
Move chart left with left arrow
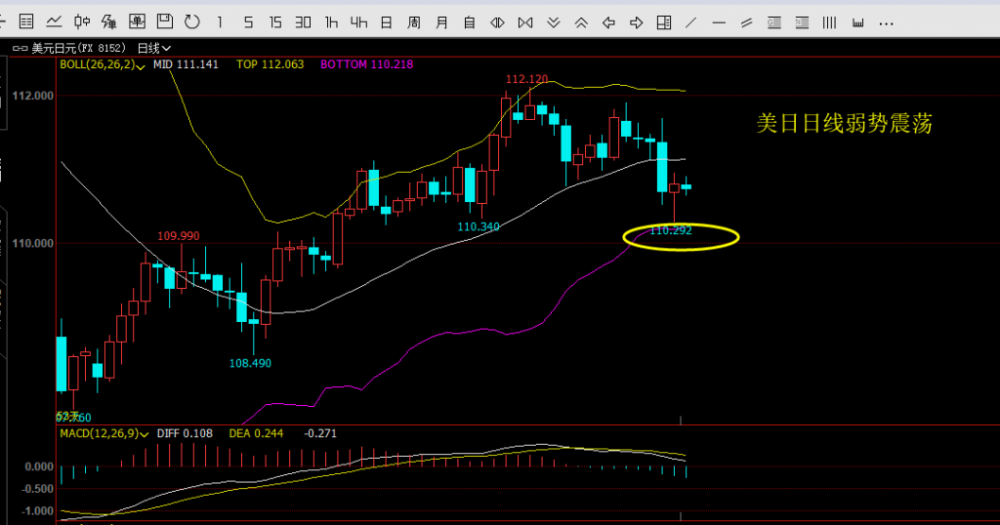pos(609,22)
